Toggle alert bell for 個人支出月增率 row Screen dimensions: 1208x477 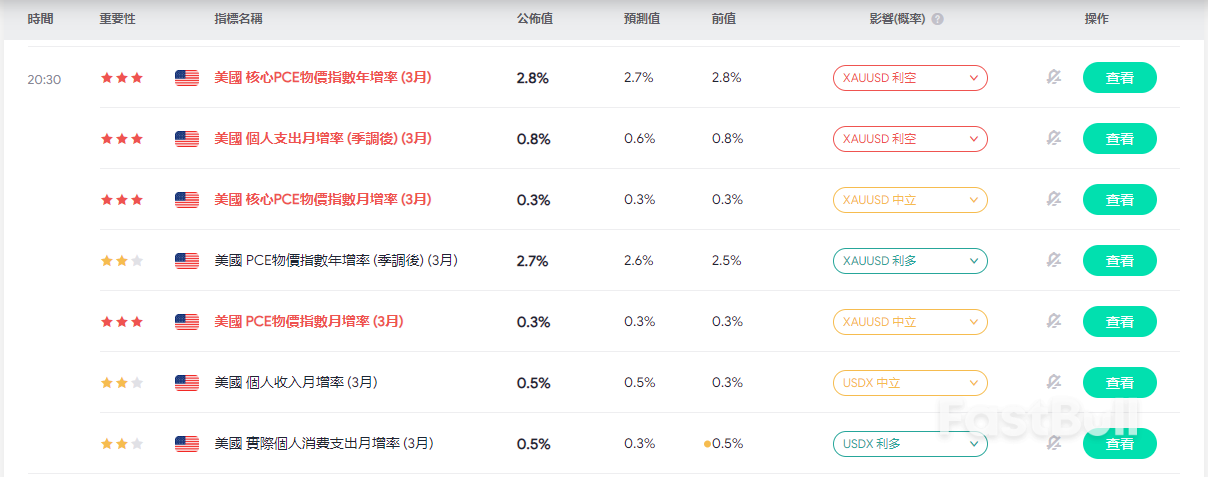click(1053, 139)
